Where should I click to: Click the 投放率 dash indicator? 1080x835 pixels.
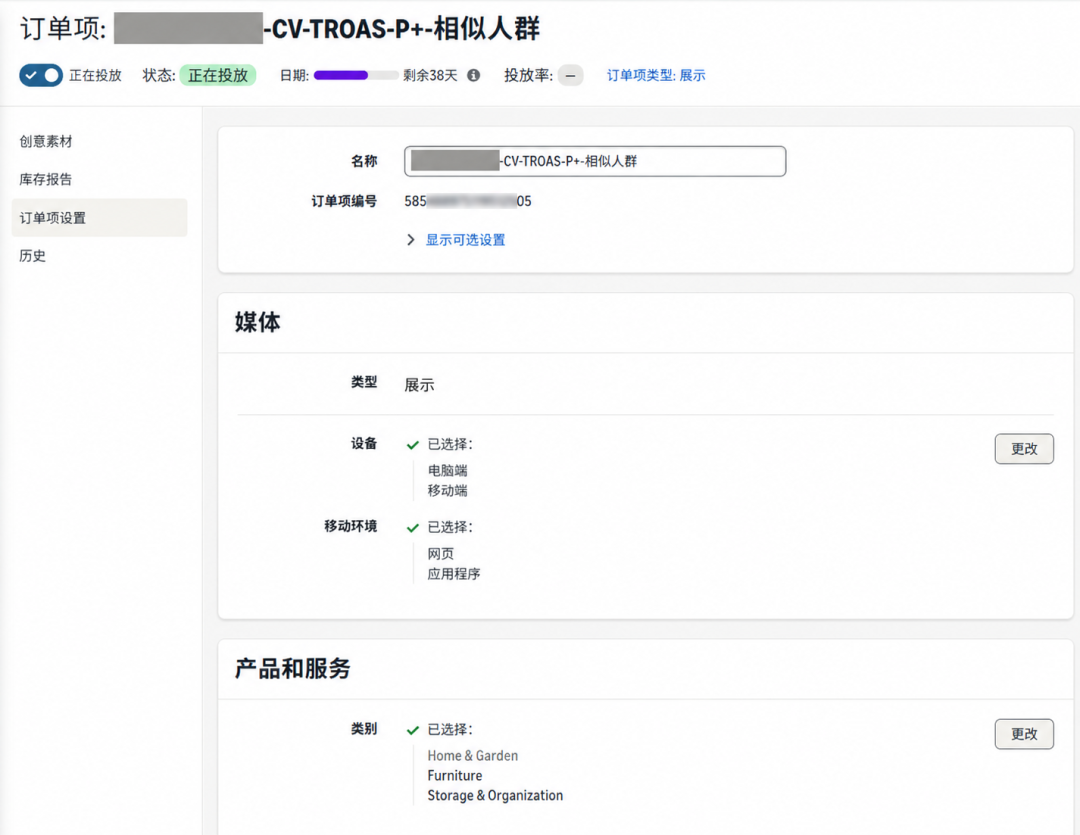pos(570,75)
